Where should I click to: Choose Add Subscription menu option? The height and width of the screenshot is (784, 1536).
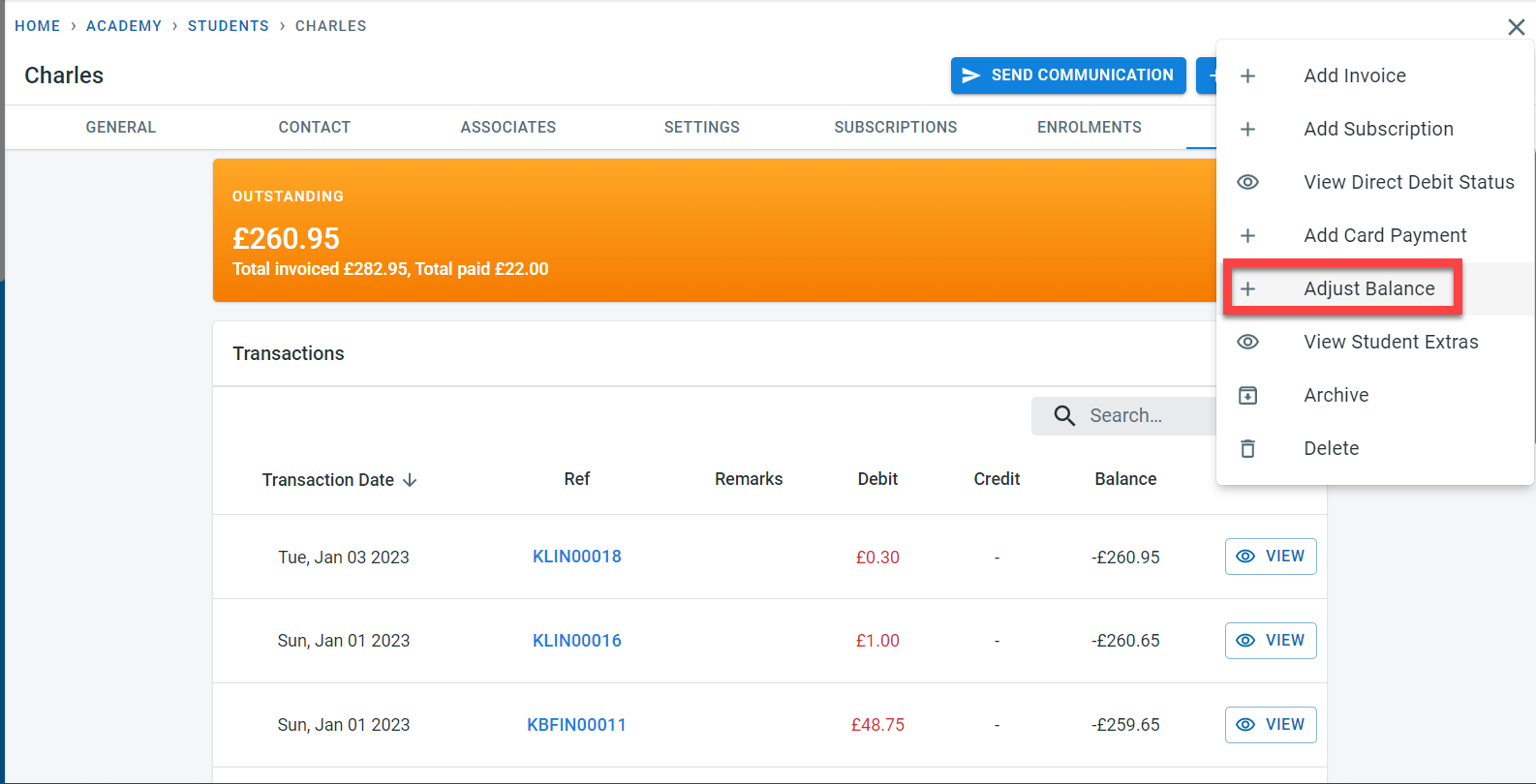coord(1377,129)
